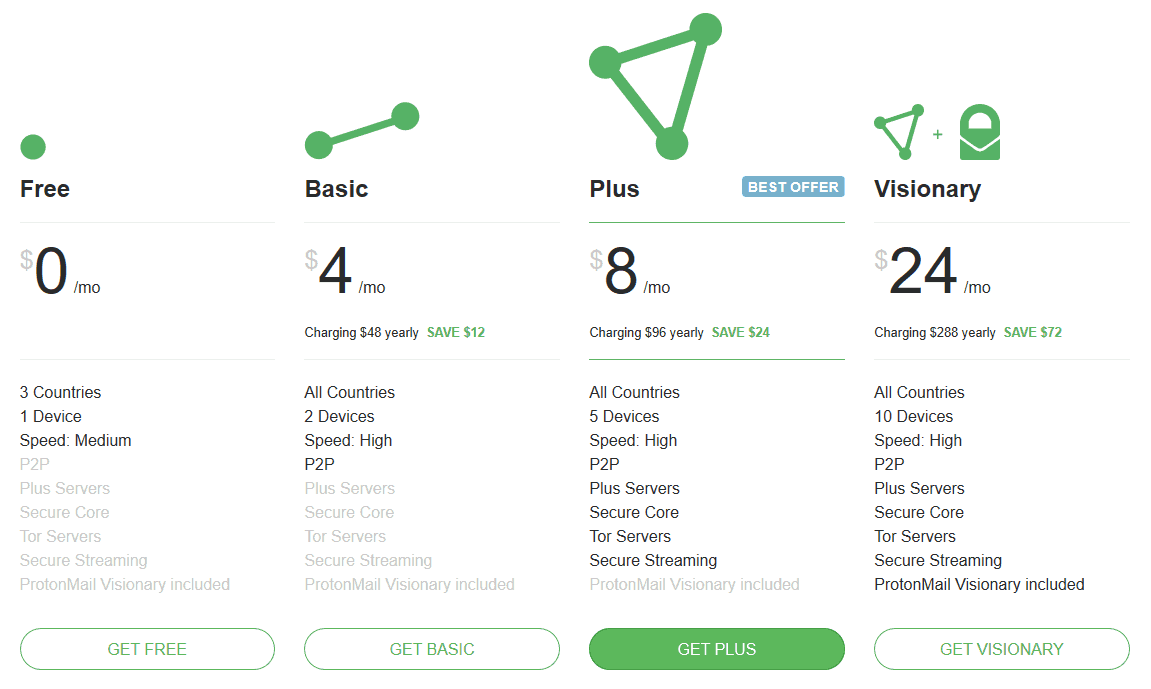The height and width of the screenshot is (689, 1151).
Task: Click the Plus plan heading
Action: pos(614,189)
